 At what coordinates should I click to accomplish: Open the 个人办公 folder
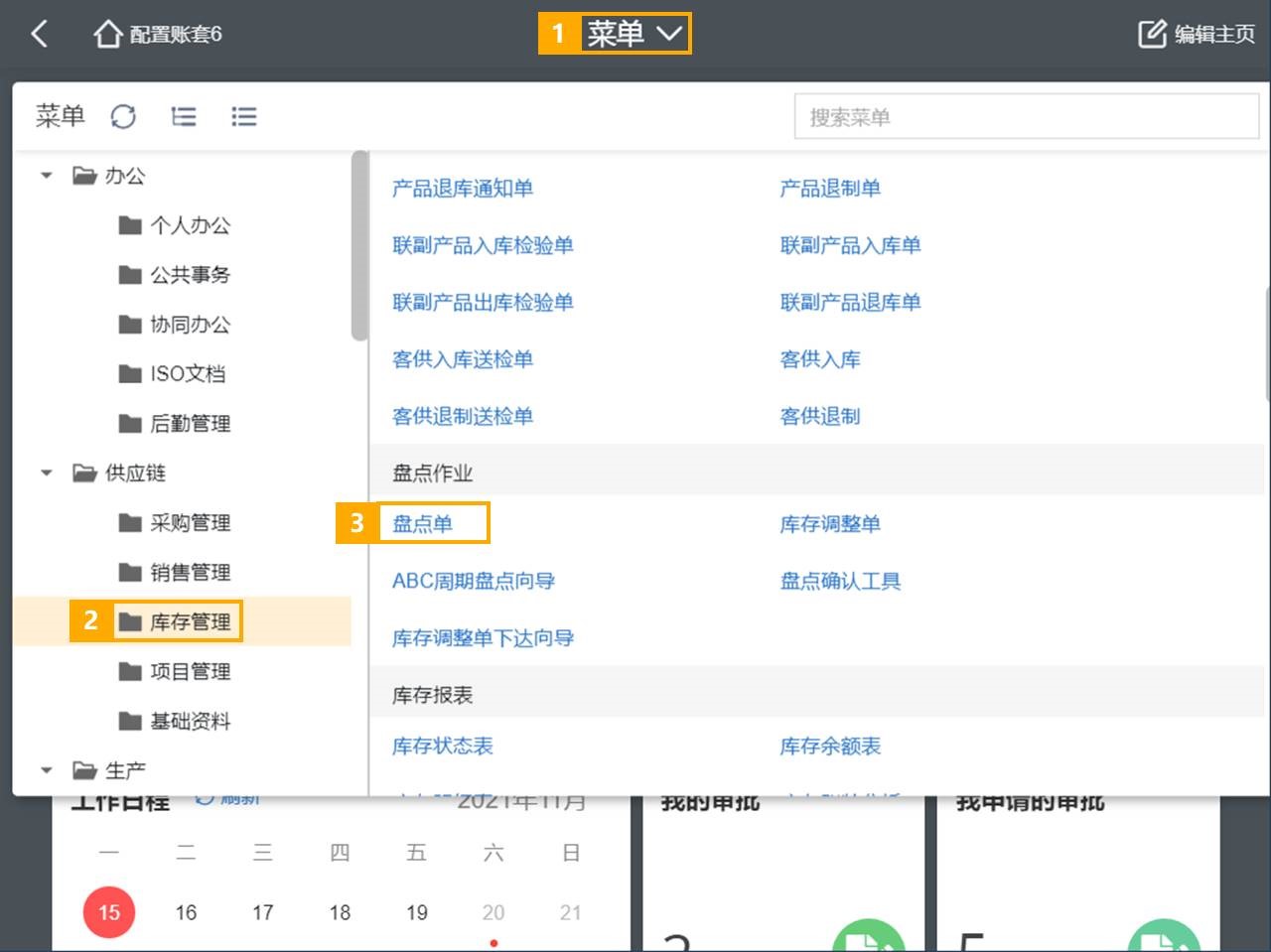pyautogui.click(x=175, y=225)
